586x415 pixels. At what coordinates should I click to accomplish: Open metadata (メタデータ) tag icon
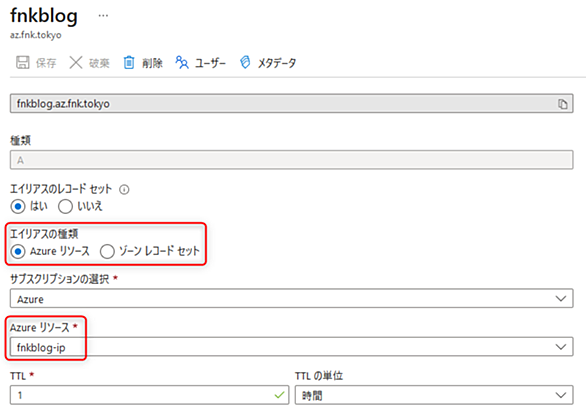click(x=245, y=62)
